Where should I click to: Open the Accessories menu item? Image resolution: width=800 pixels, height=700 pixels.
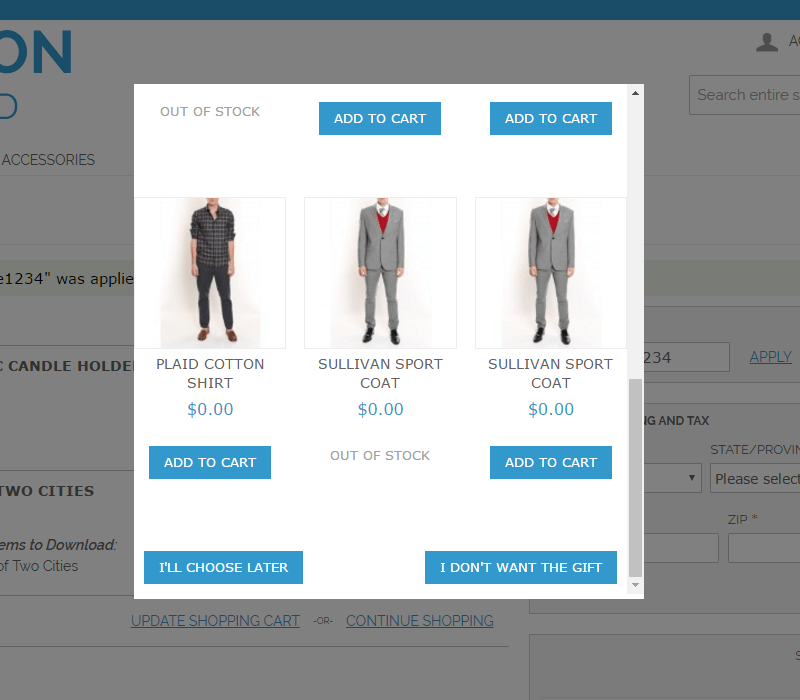pos(48,160)
